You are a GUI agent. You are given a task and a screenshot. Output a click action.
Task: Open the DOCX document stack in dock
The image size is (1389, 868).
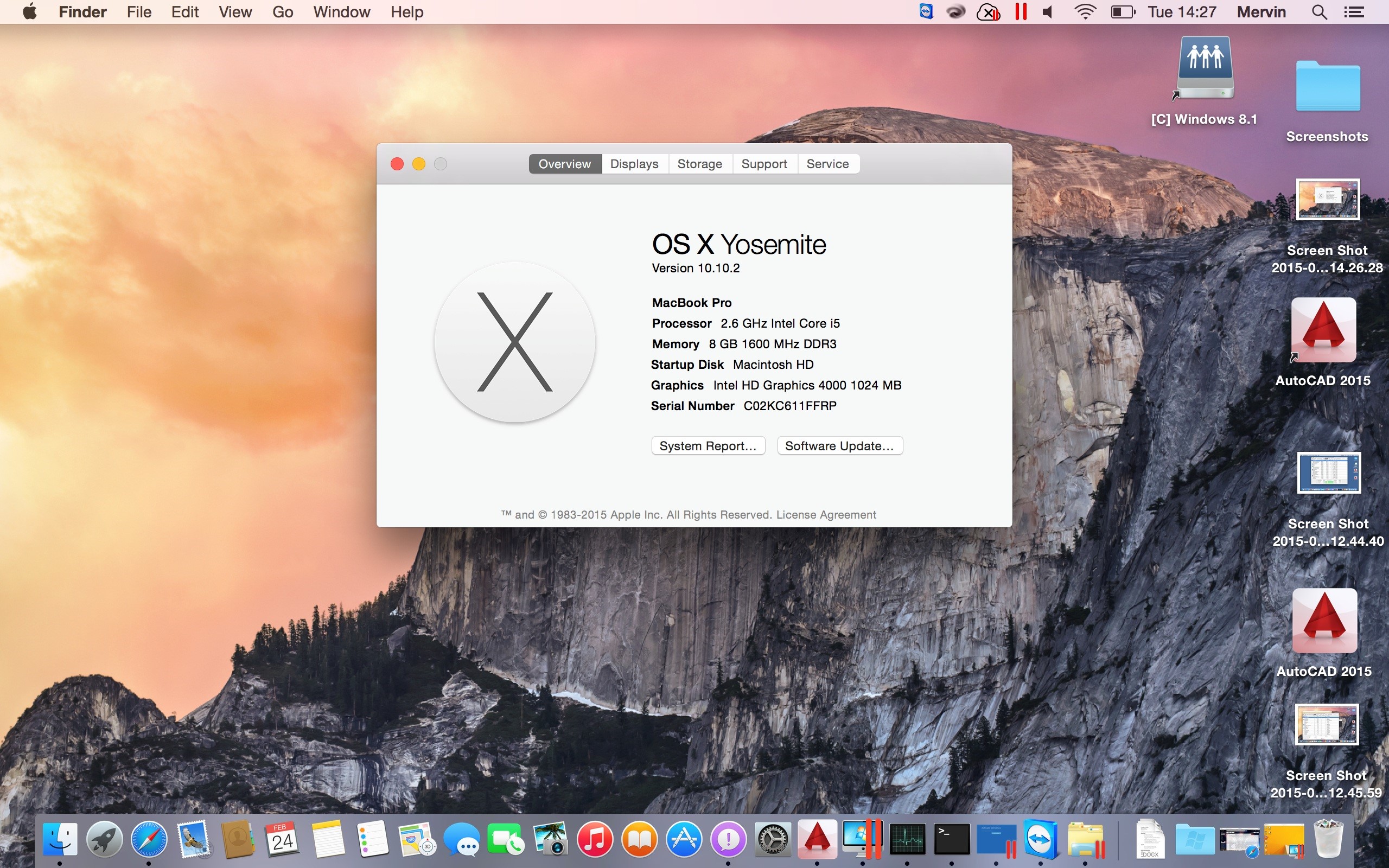pos(1150,839)
